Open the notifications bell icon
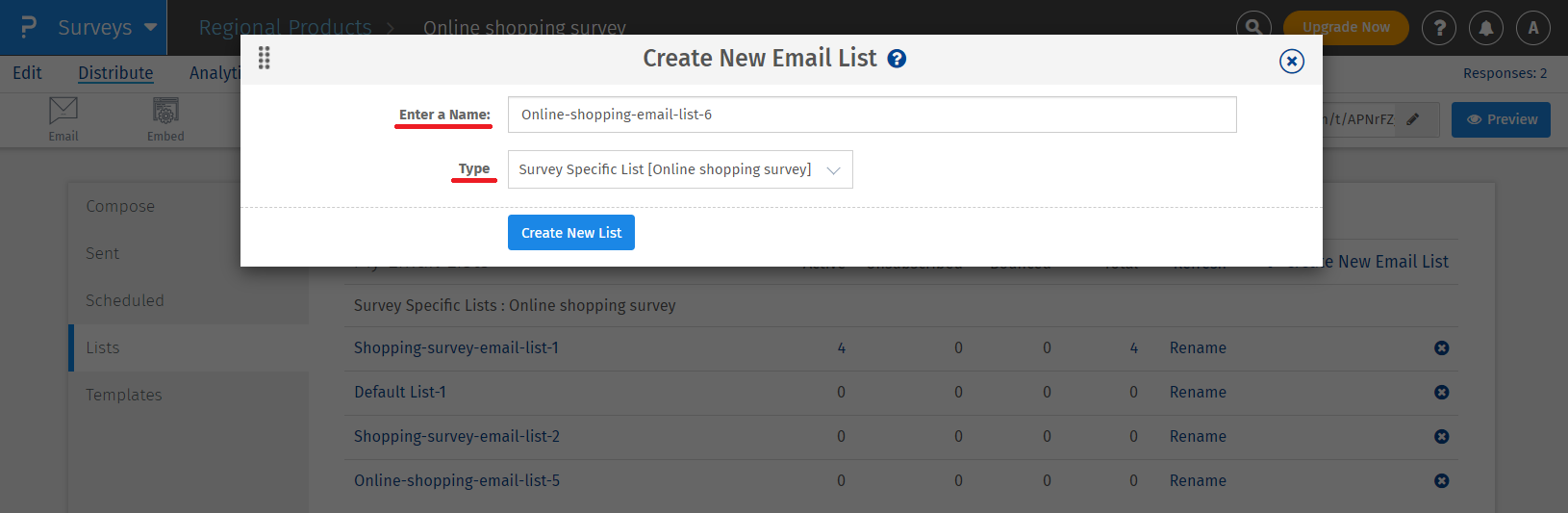Screen dimensions: 1568x513 (1486, 28)
